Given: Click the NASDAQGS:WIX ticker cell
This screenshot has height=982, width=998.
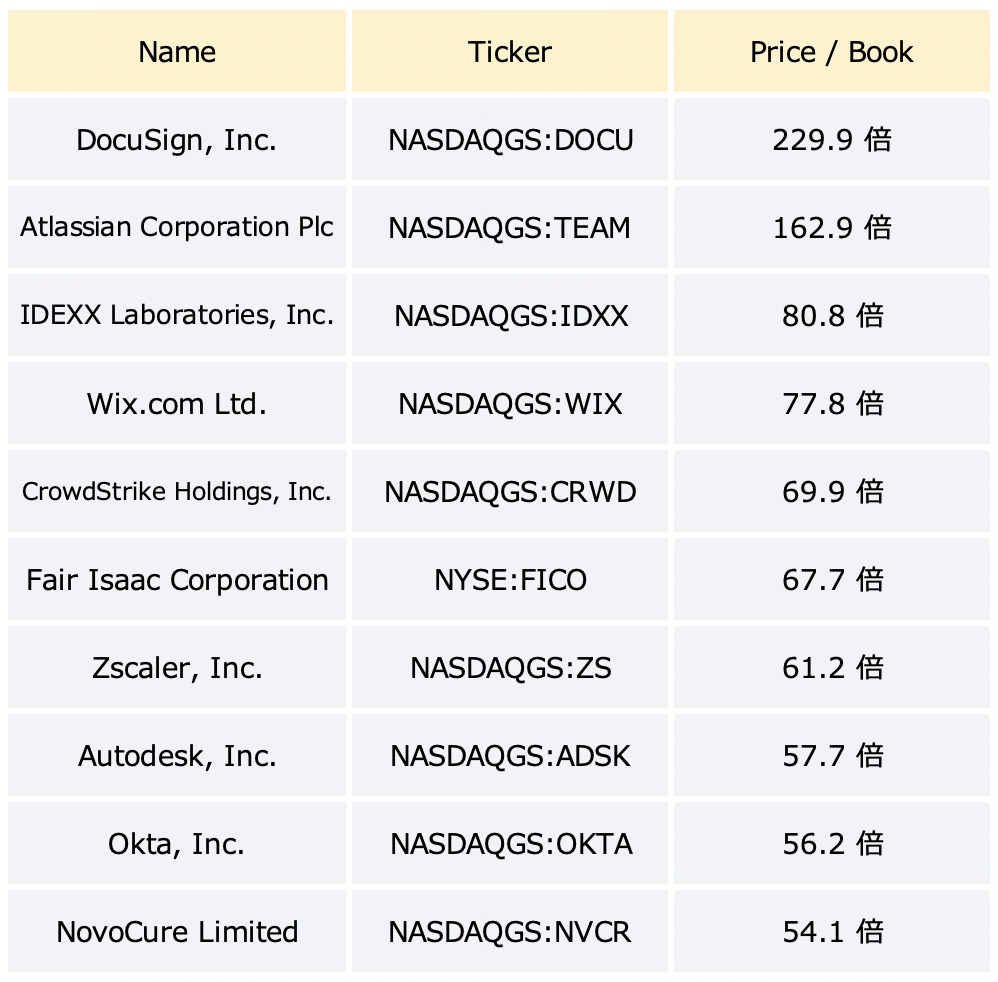Looking at the screenshot, I should tap(510, 404).
